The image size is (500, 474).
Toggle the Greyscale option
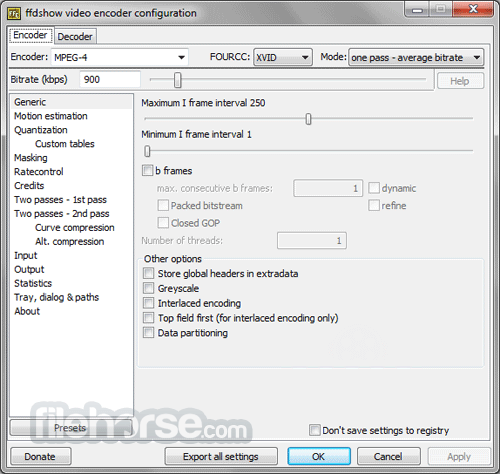click(x=148, y=288)
